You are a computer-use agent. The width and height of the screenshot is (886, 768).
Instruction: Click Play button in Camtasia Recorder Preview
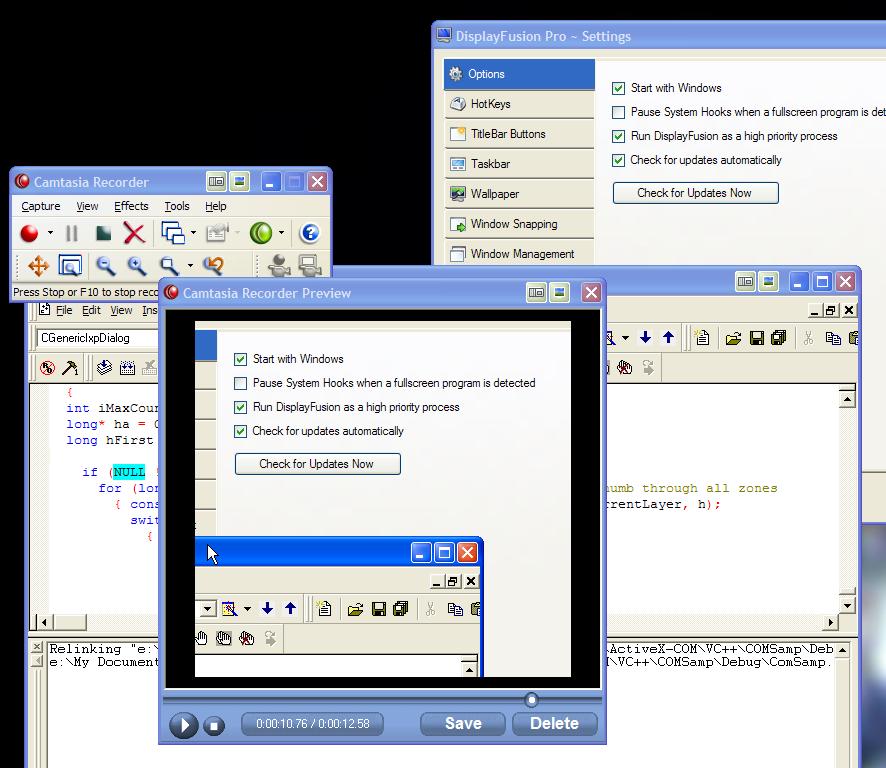tap(184, 725)
